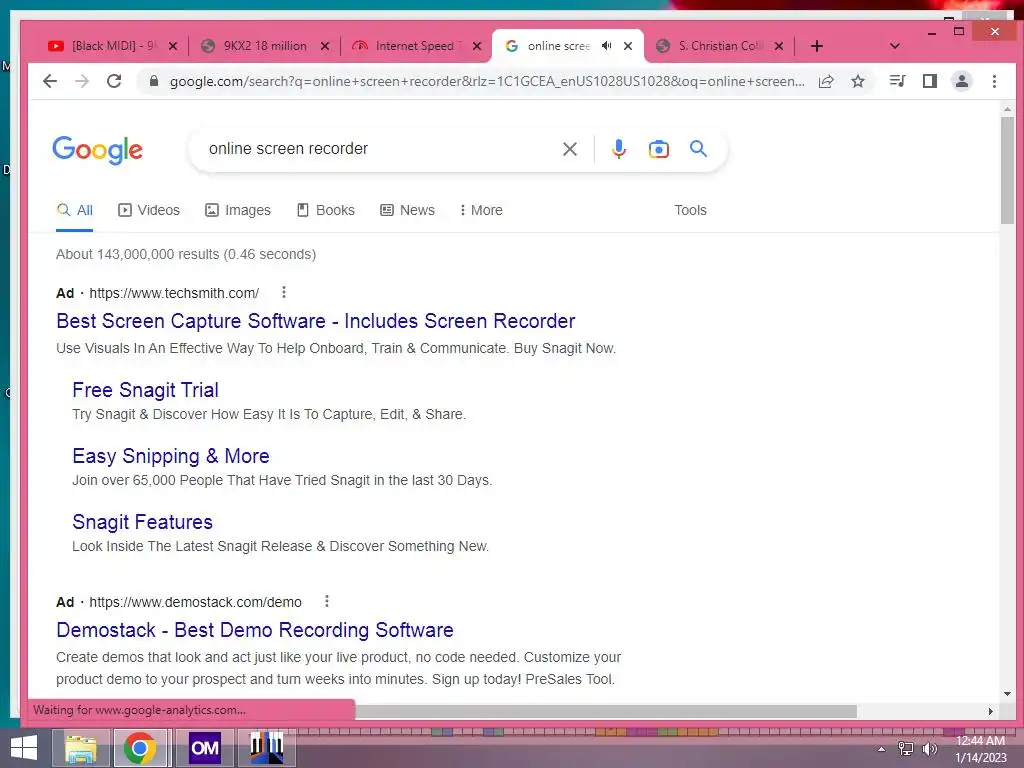Screen dimensions: 1024x768
Task: Open search Tools options
Action: coord(690,210)
